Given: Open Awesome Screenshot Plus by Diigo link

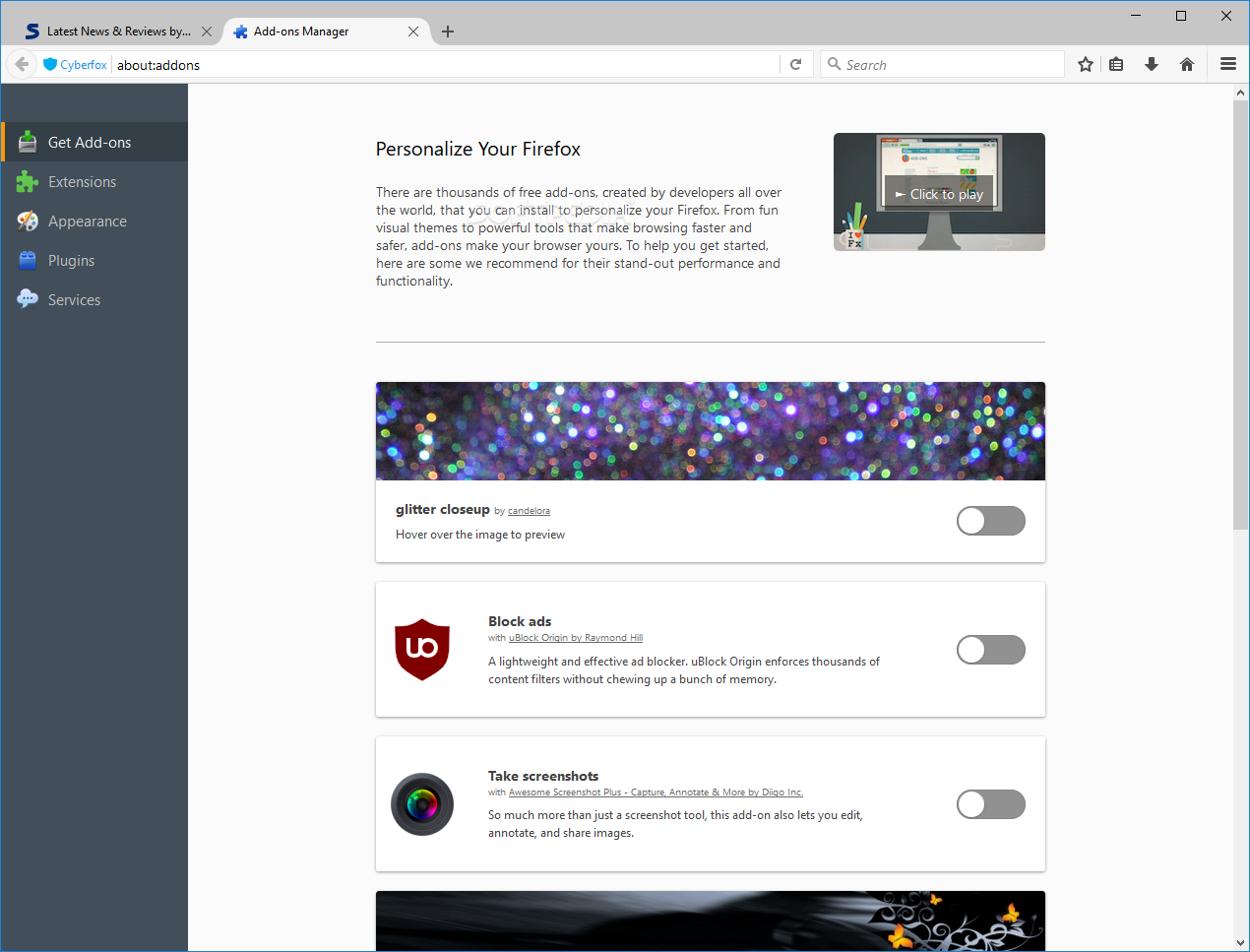Looking at the screenshot, I should point(656,793).
